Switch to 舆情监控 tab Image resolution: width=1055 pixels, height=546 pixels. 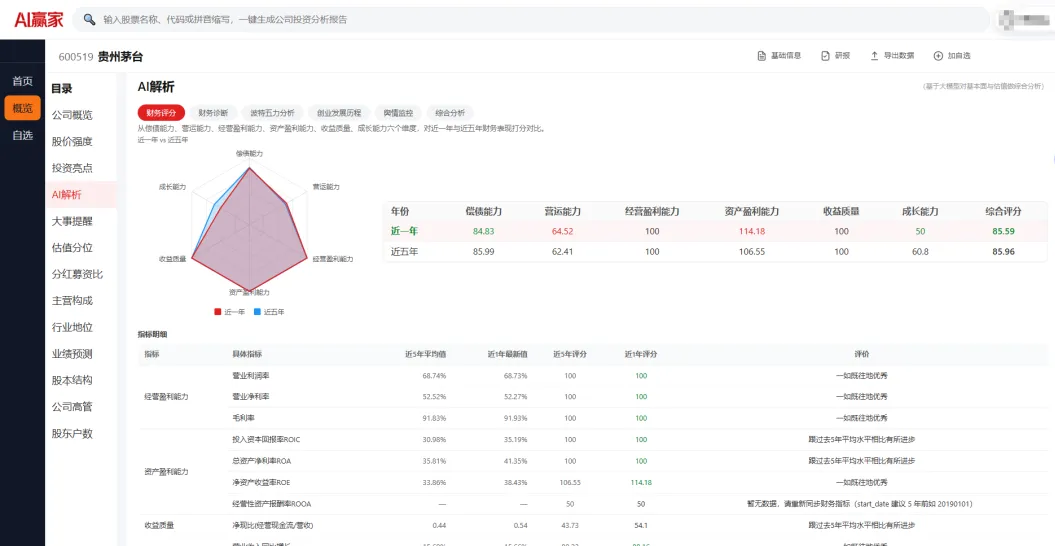point(398,113)
